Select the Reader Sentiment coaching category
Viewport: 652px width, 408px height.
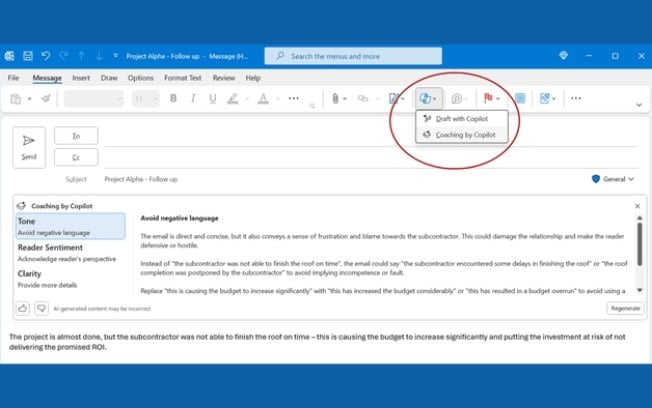click(70, 252)
